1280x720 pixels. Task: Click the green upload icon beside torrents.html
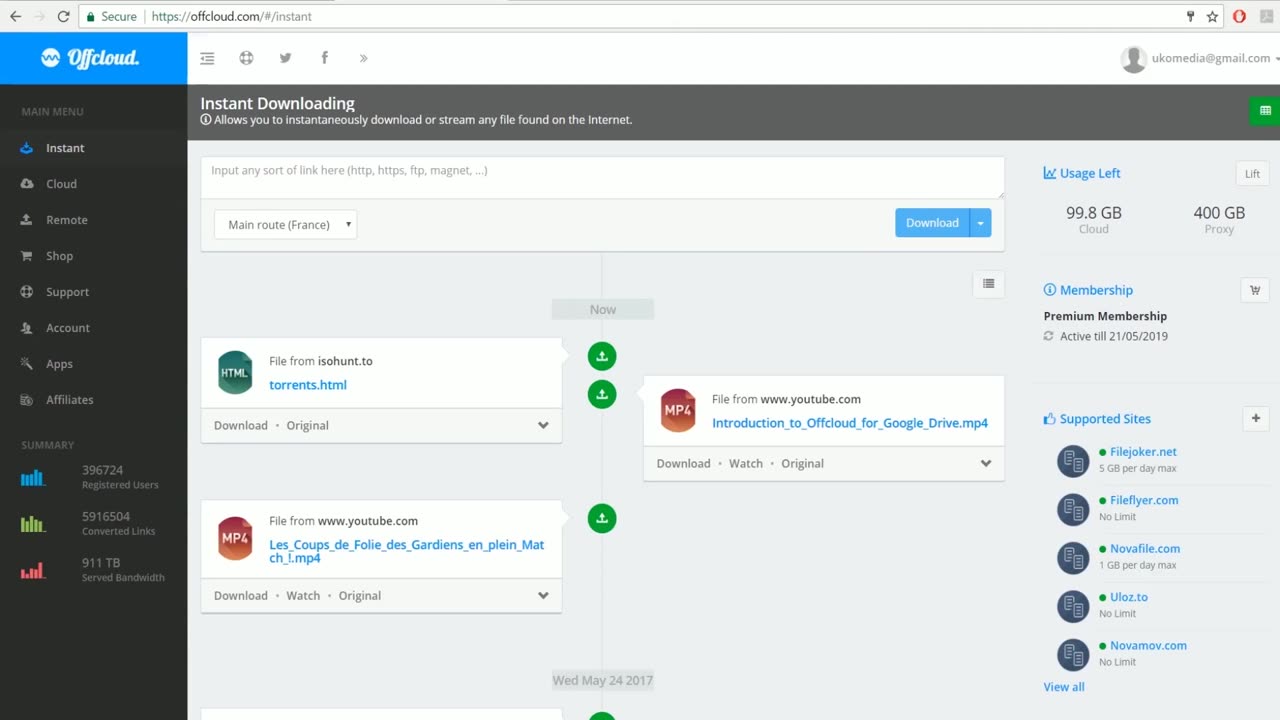(602, 356)
